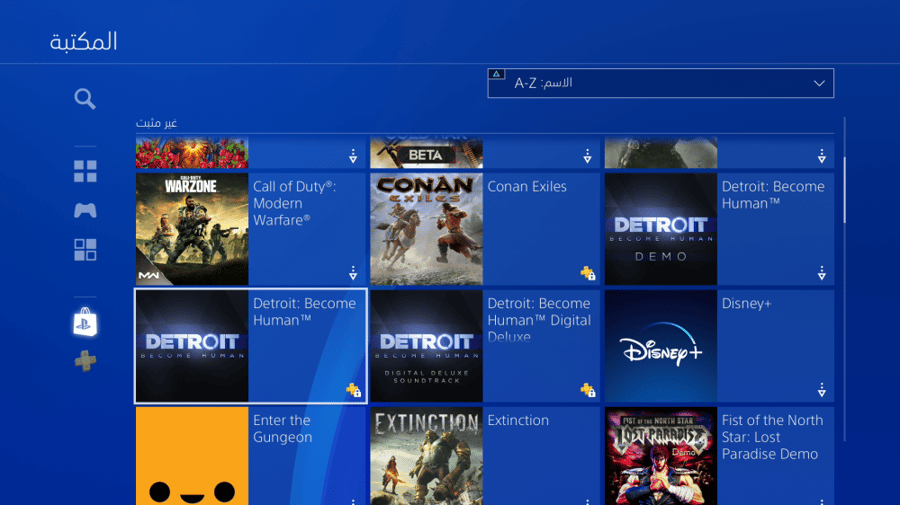Click the Conan Exiles title text
900x505 pixels.
[527, 187]
